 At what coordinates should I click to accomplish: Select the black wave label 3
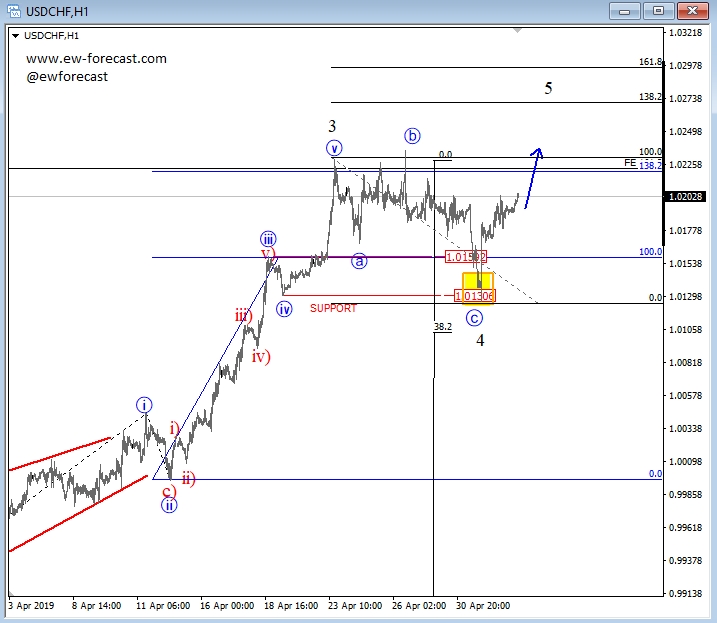coord(332,126)
